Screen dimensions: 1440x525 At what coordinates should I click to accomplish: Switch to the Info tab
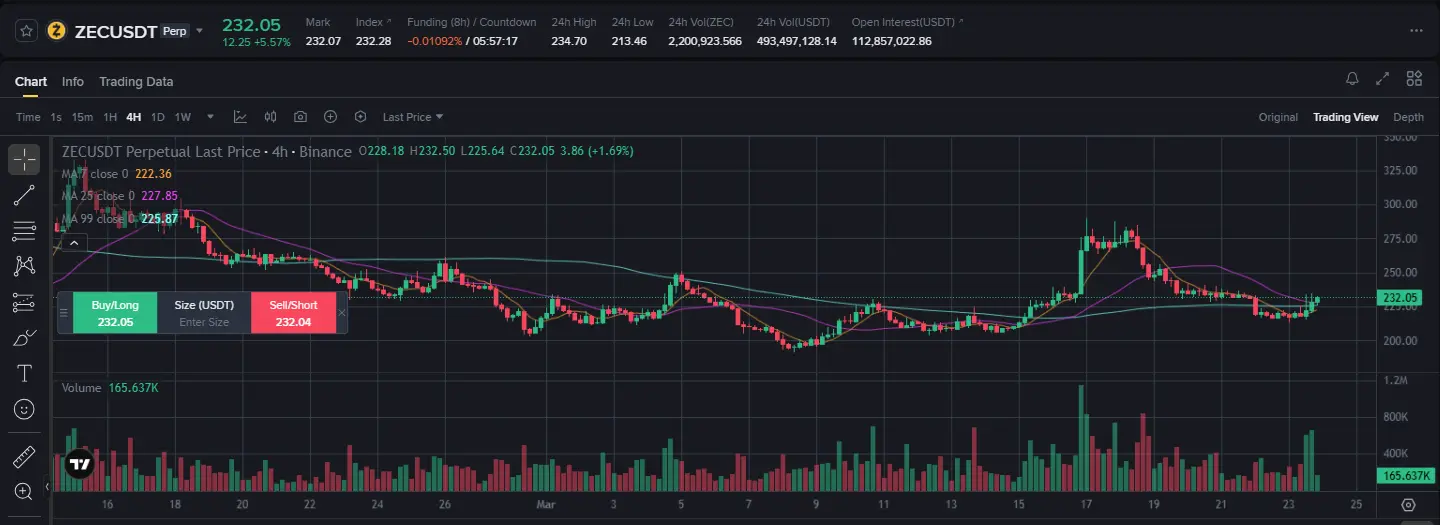point(73,82)
